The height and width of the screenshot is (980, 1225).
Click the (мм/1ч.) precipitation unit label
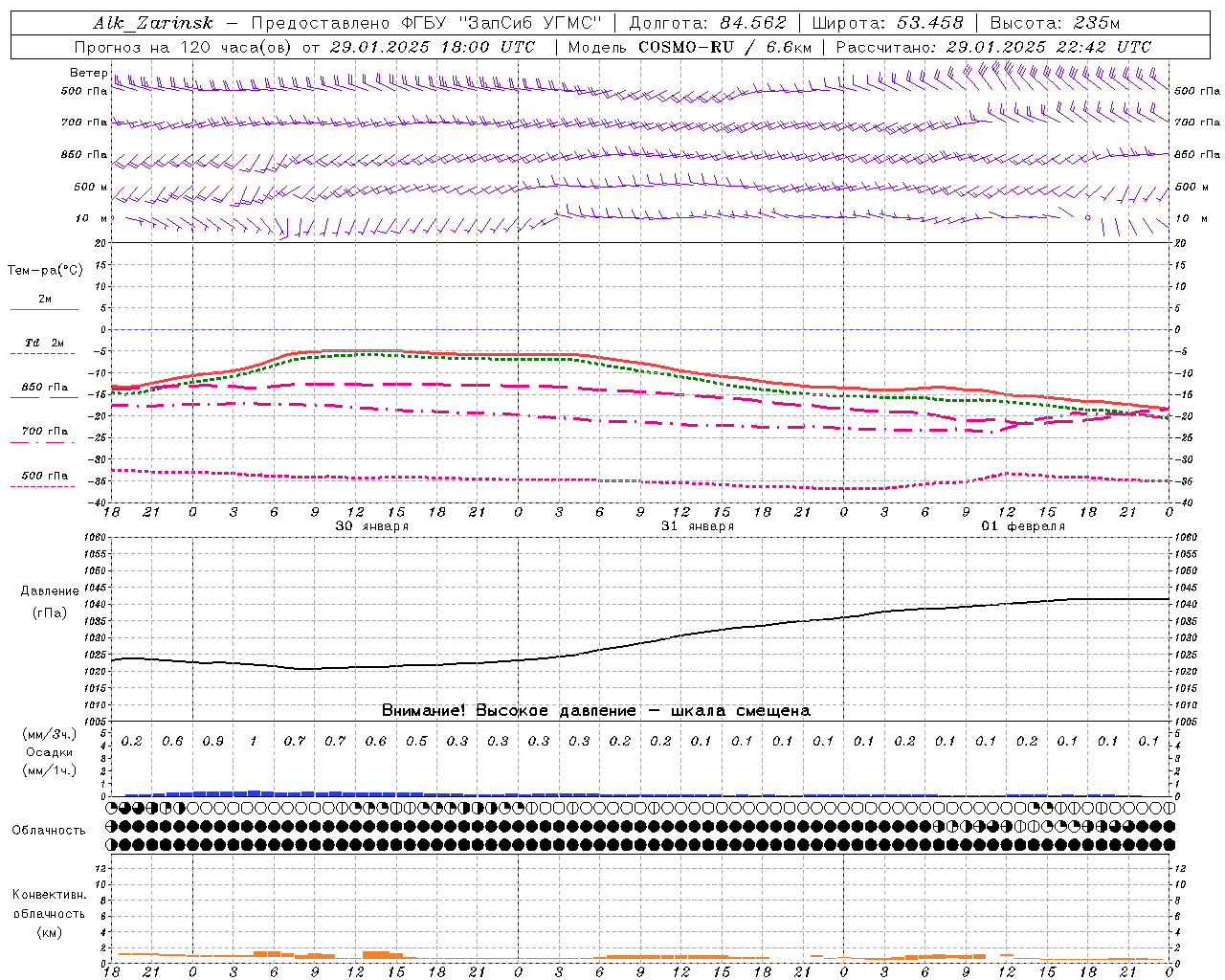[50, 770]
